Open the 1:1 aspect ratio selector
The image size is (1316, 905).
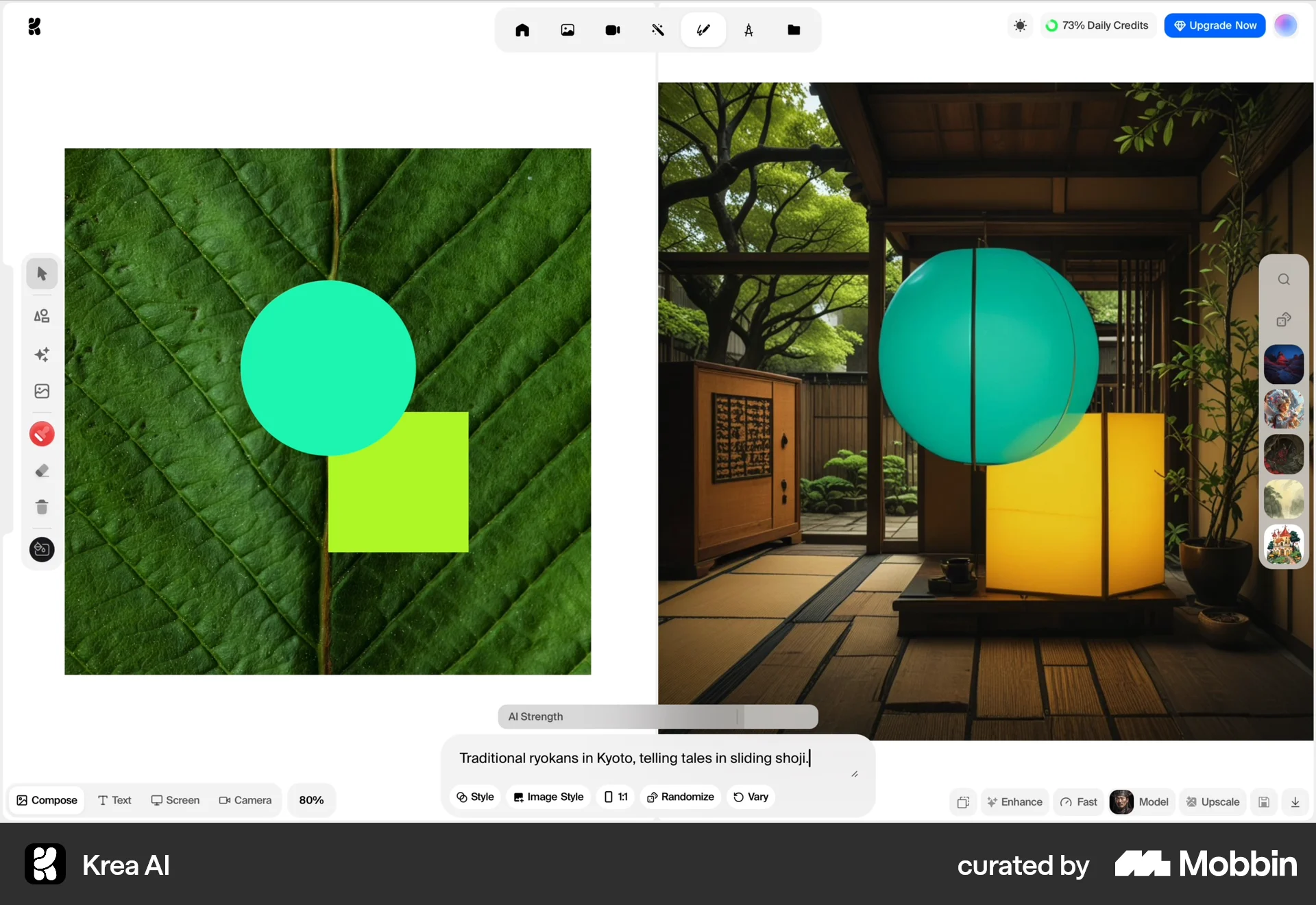point(616,797)
